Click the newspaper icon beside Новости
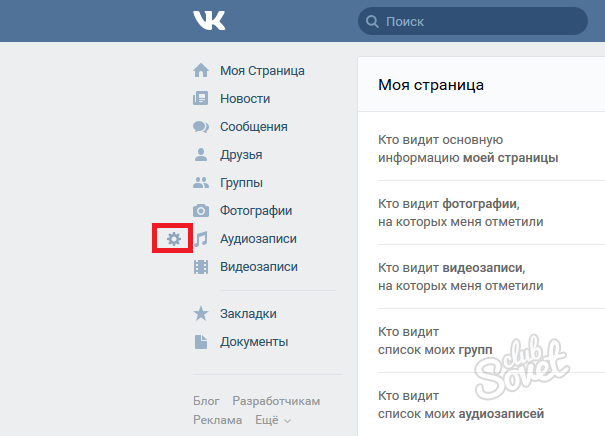The height and width of the screenshot is (436, 605). [x=201, y=98]
